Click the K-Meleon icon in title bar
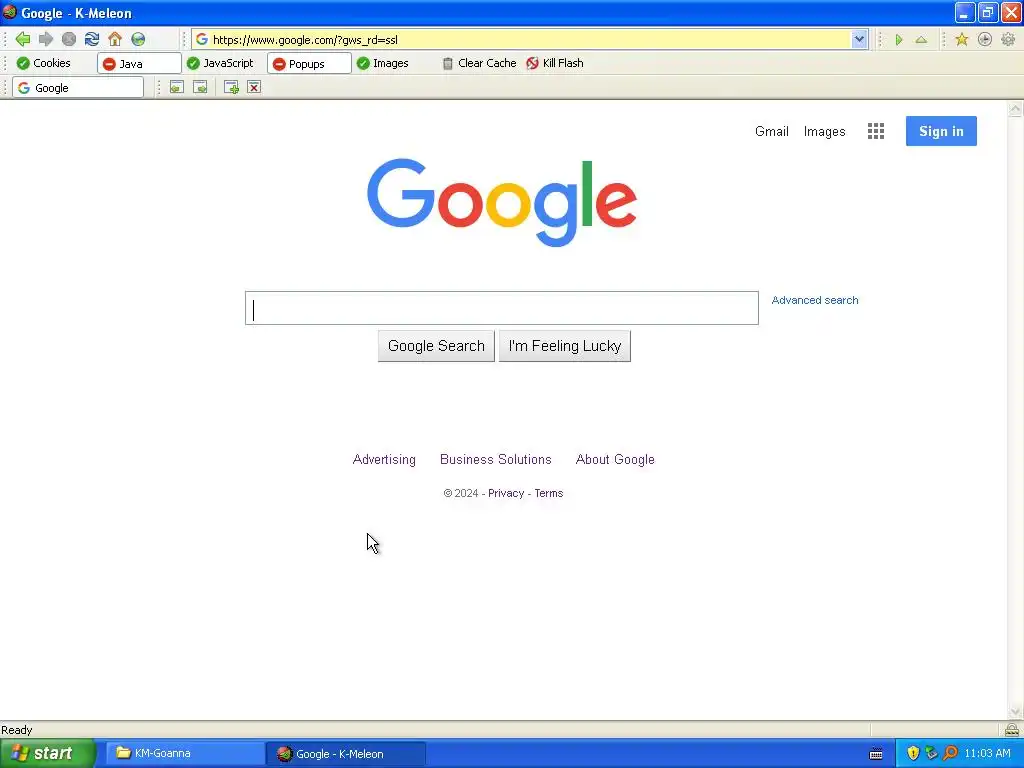 (x=9, y=12)
